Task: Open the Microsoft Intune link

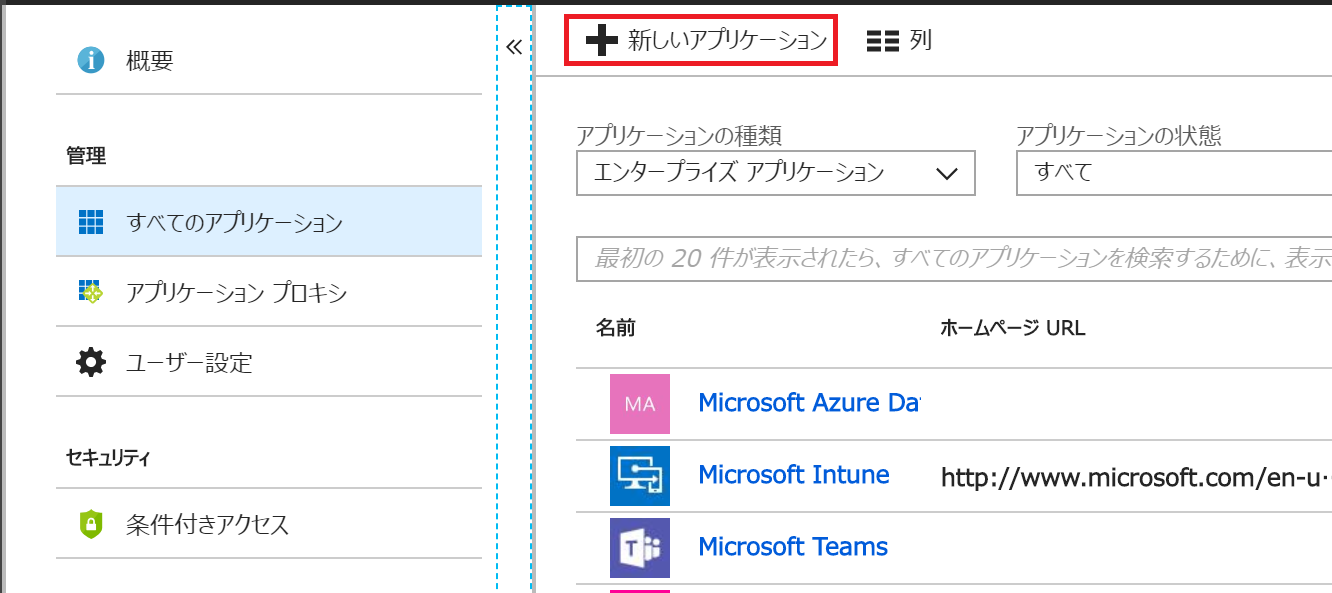Action: [x=794, y=474]
